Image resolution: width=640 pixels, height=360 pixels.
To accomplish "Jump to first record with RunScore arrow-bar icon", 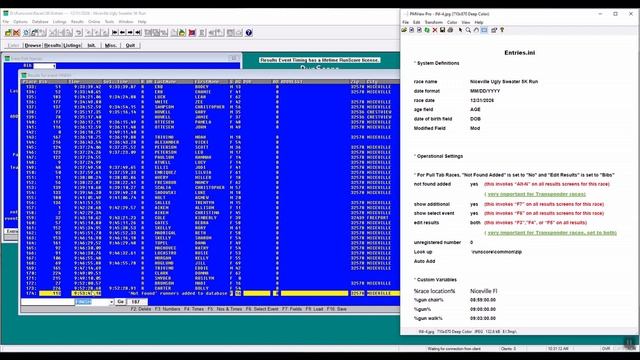I will (115, 33).
